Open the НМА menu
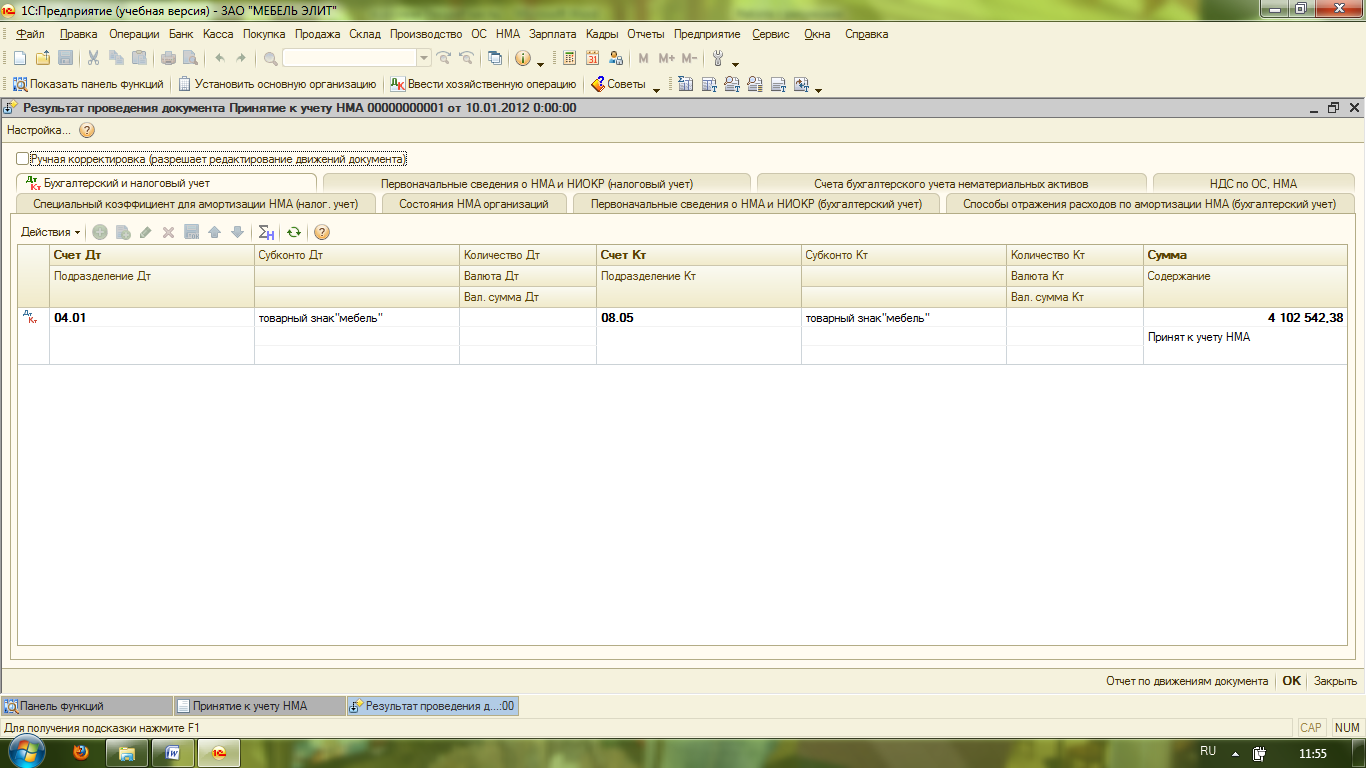The height and width of the screenshot is (768, 1366). 508,34
